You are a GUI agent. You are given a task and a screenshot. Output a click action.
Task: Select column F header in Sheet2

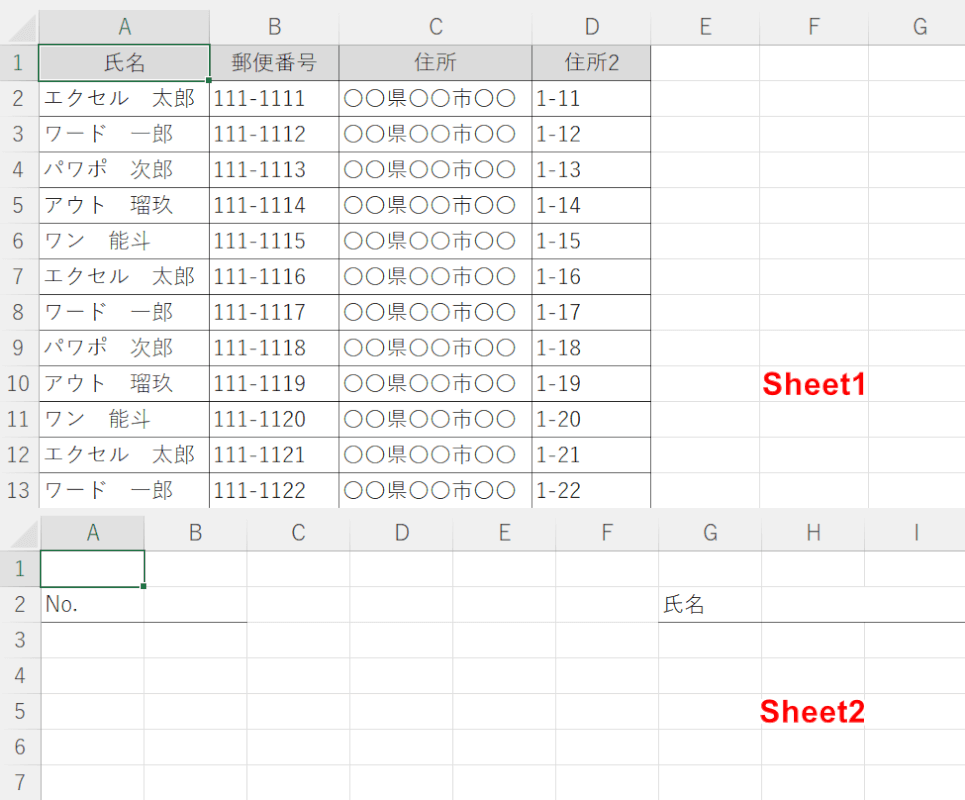coord(607,533)
